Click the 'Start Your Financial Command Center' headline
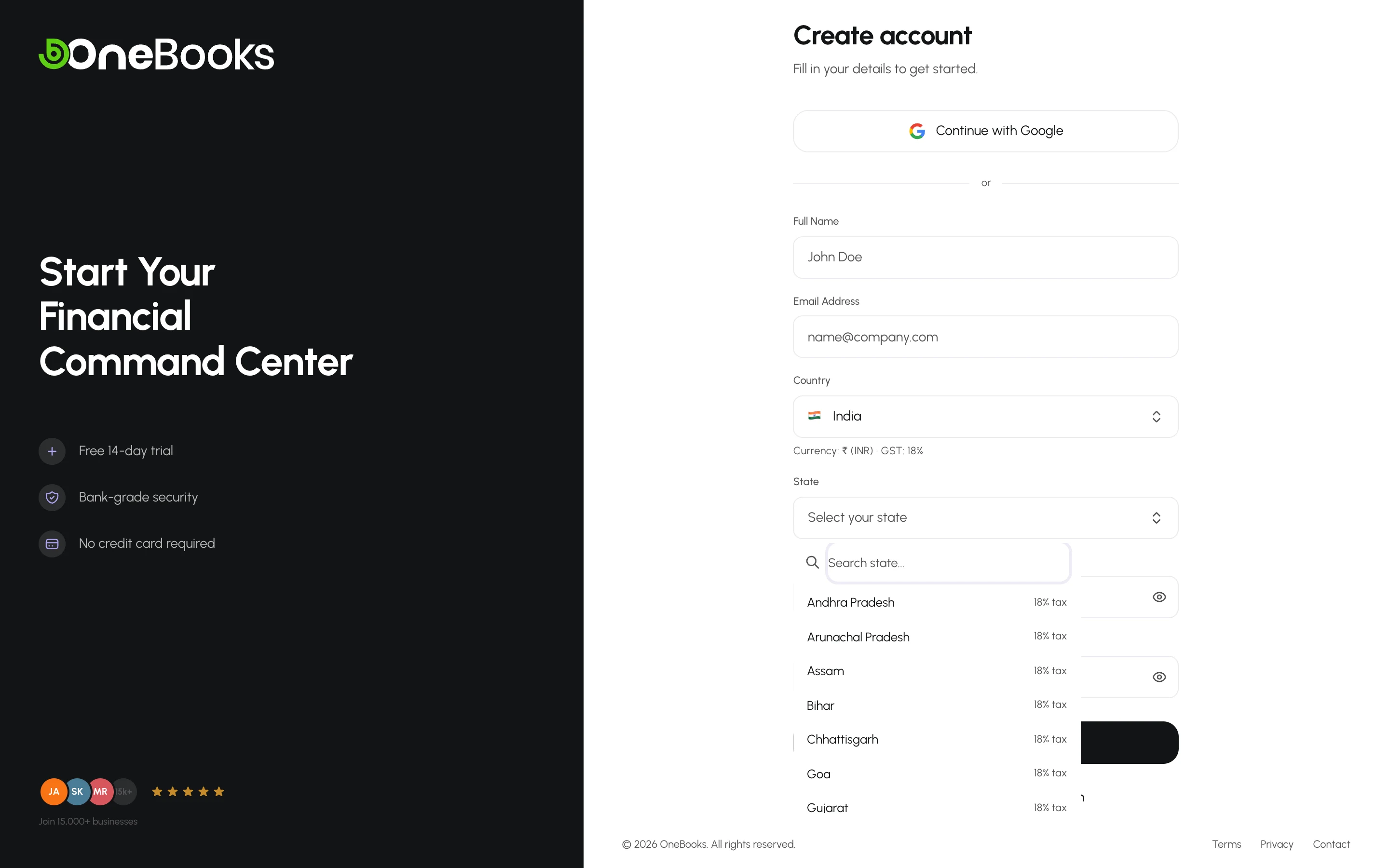The height and width of the screenshot is (868, 1389). (x=196, y=316)
